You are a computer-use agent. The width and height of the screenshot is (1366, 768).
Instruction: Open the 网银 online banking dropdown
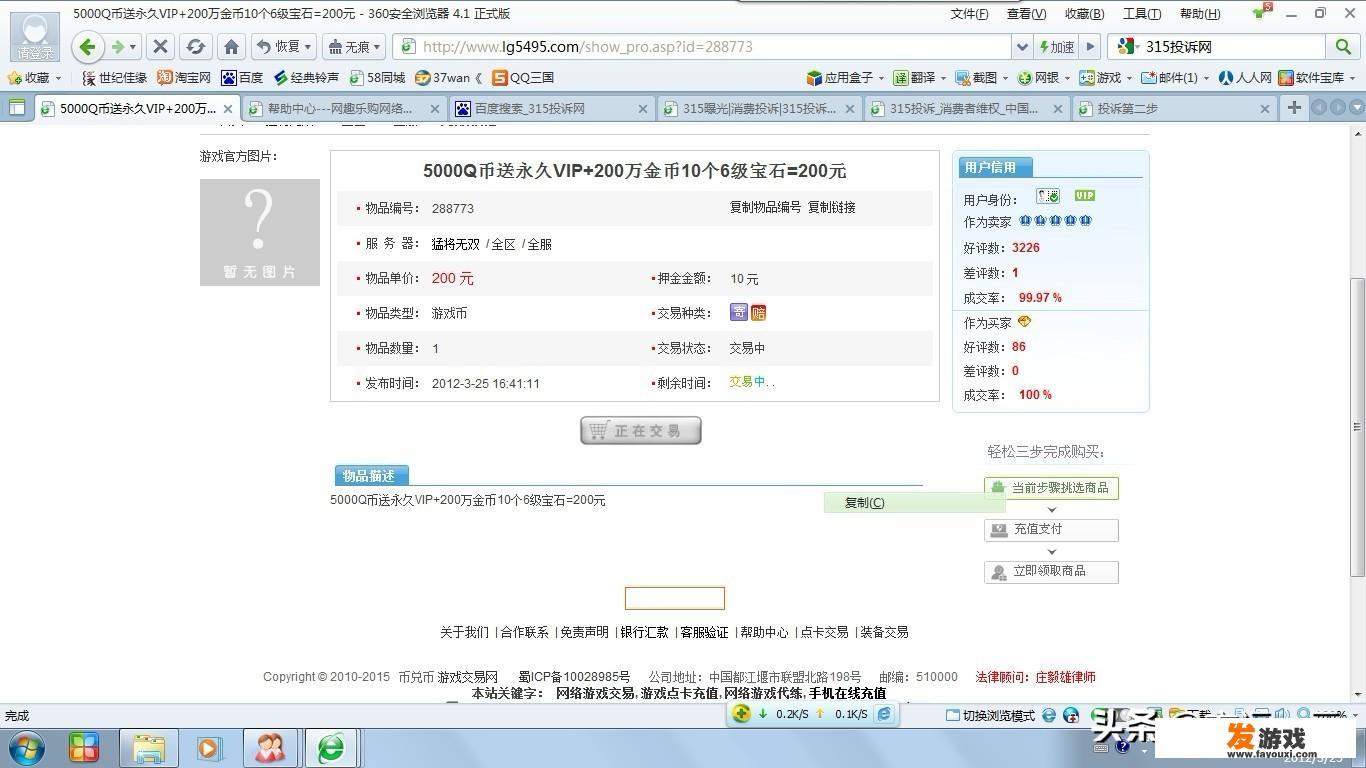point(1044,77)
